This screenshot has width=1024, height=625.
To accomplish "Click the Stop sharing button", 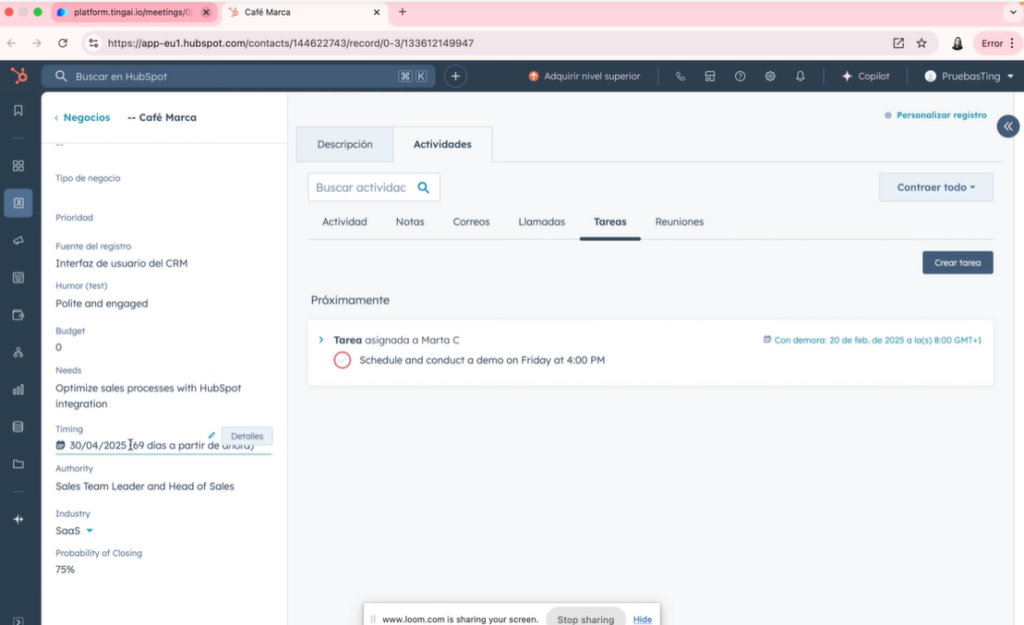I will click(585, 619).
